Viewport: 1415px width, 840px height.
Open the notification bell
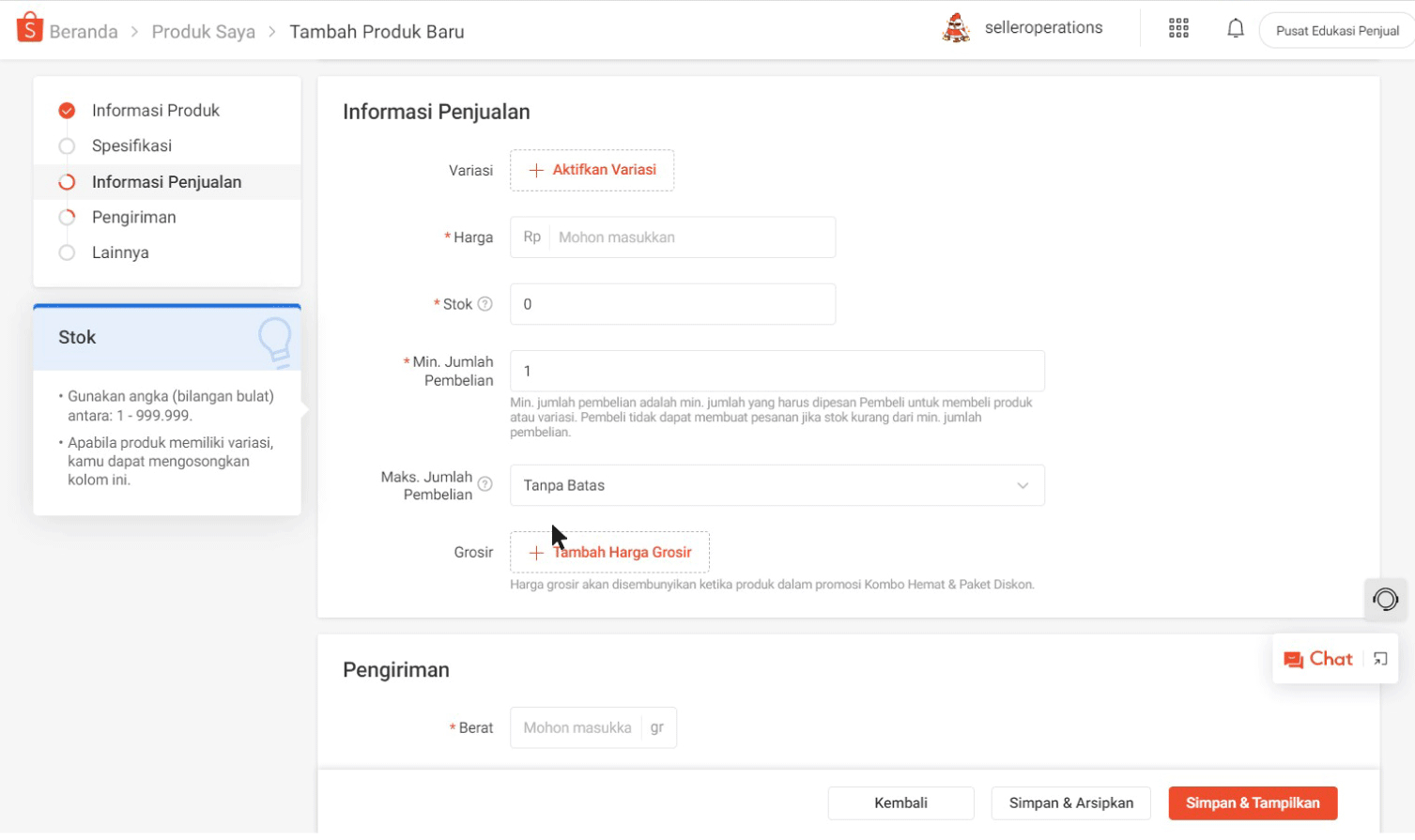coord(1235,27)
